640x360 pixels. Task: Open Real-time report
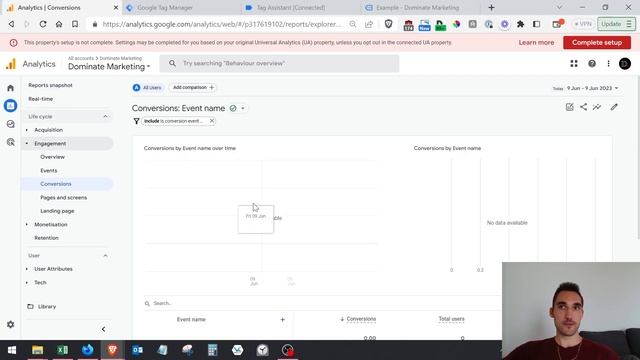click(40, 99)
